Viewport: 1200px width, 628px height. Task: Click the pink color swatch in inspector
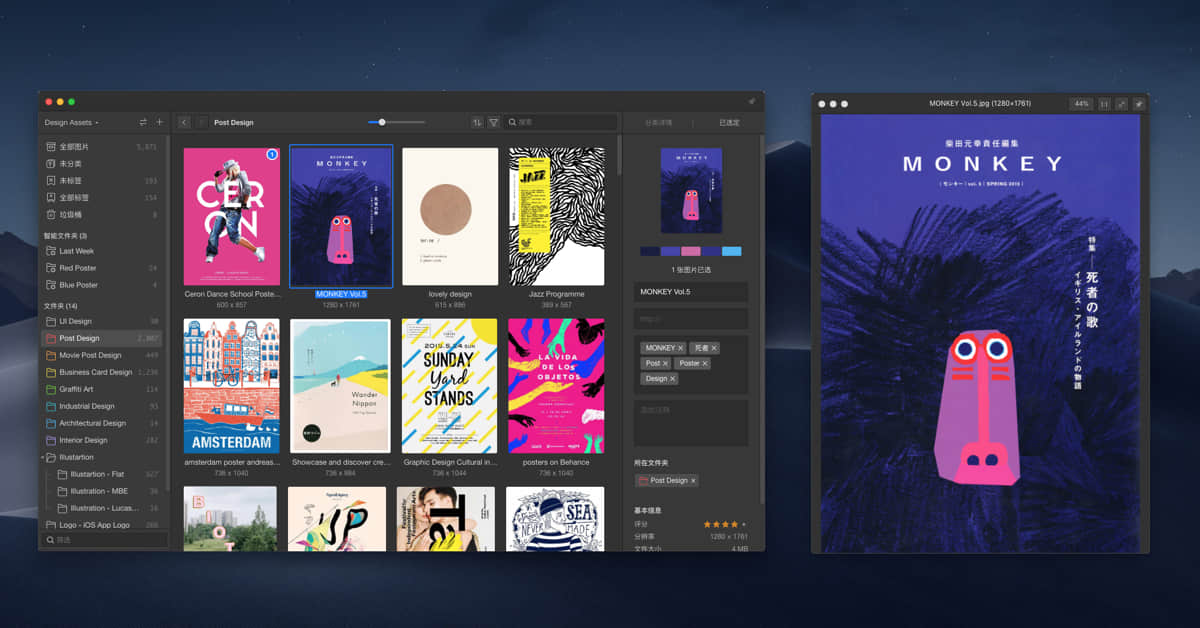(x=691, y=251)
